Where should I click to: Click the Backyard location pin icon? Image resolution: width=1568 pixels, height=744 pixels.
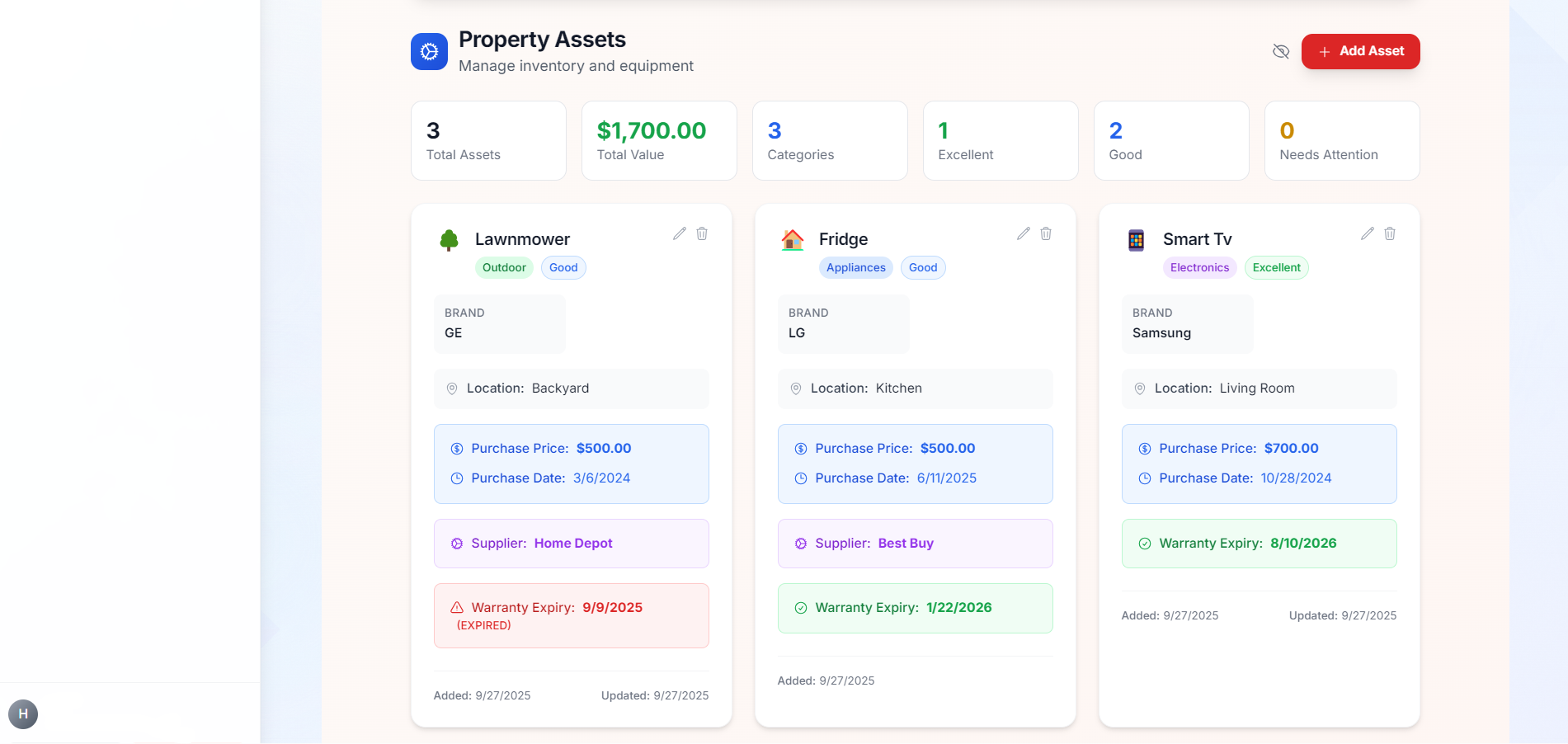[x=452, y=388]
